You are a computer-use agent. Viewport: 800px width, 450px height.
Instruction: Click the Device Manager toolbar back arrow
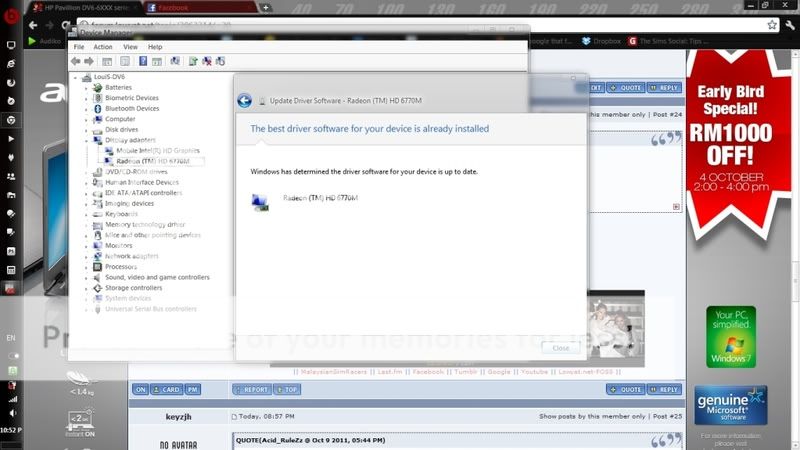[76, 61]
